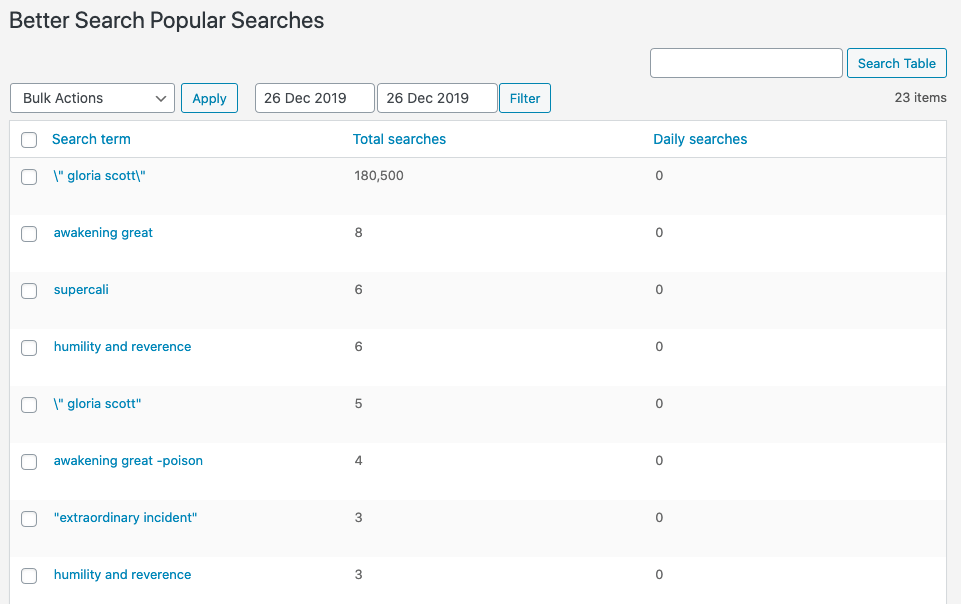Check the "extraordinary incident" row box
Viewport: 961px width, 604px height.
(x=29, y=519)
